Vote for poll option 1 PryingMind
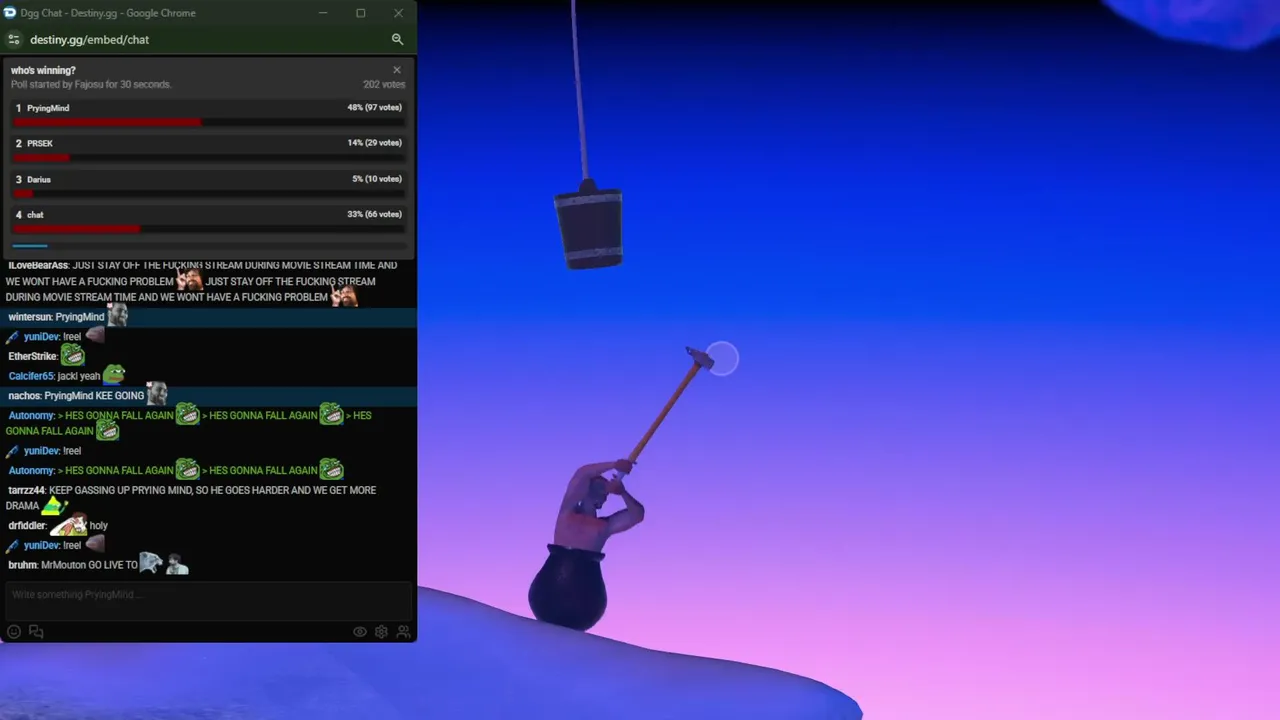This screenshot has height=720, width=1280. [x=208, y=114]
